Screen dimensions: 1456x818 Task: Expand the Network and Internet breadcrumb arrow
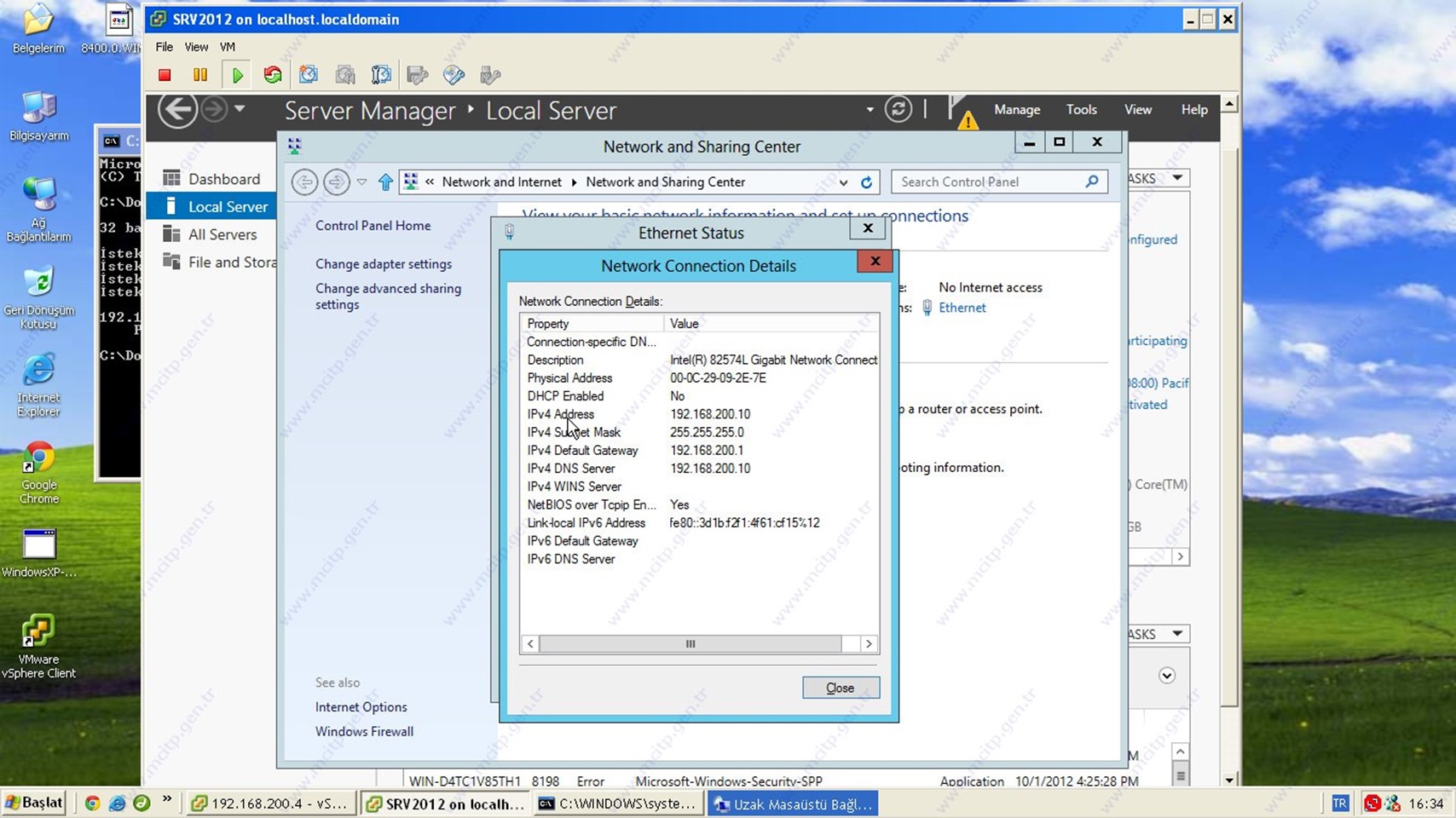click(574, 182)
